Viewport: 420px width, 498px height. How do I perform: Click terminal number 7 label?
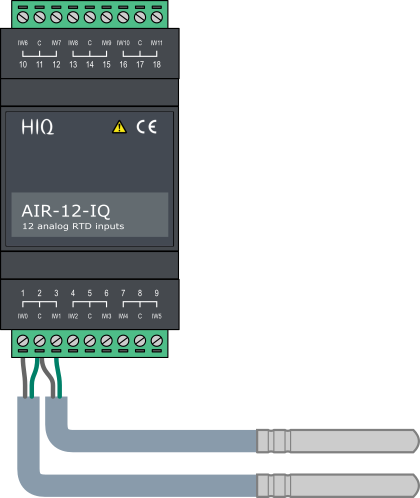(123, 293)
